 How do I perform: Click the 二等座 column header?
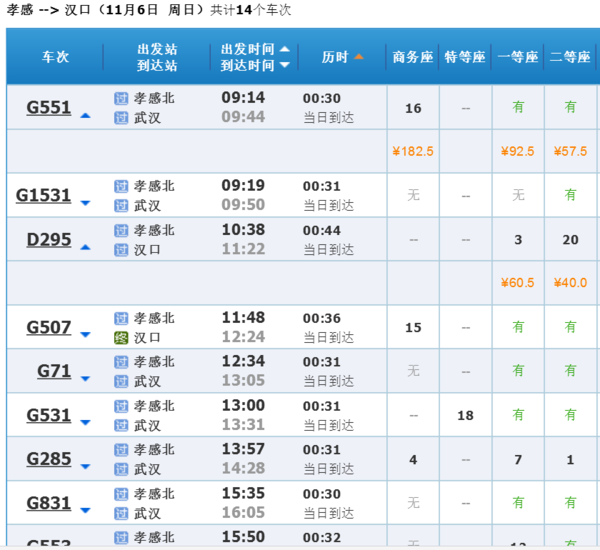click(x=570, y=57)
